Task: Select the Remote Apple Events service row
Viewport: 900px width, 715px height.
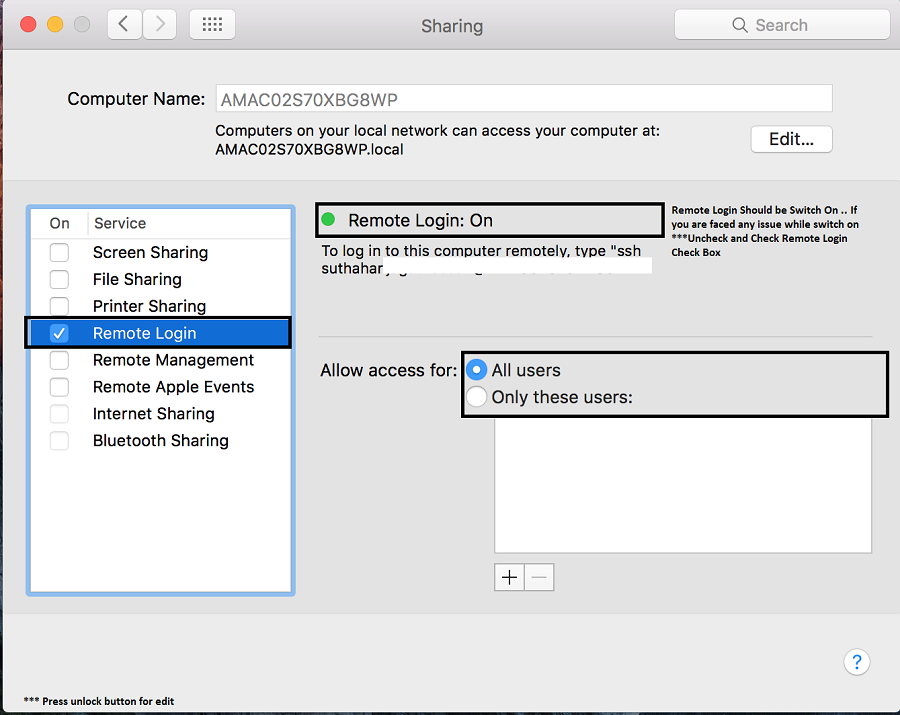Action: coord(161,387)
